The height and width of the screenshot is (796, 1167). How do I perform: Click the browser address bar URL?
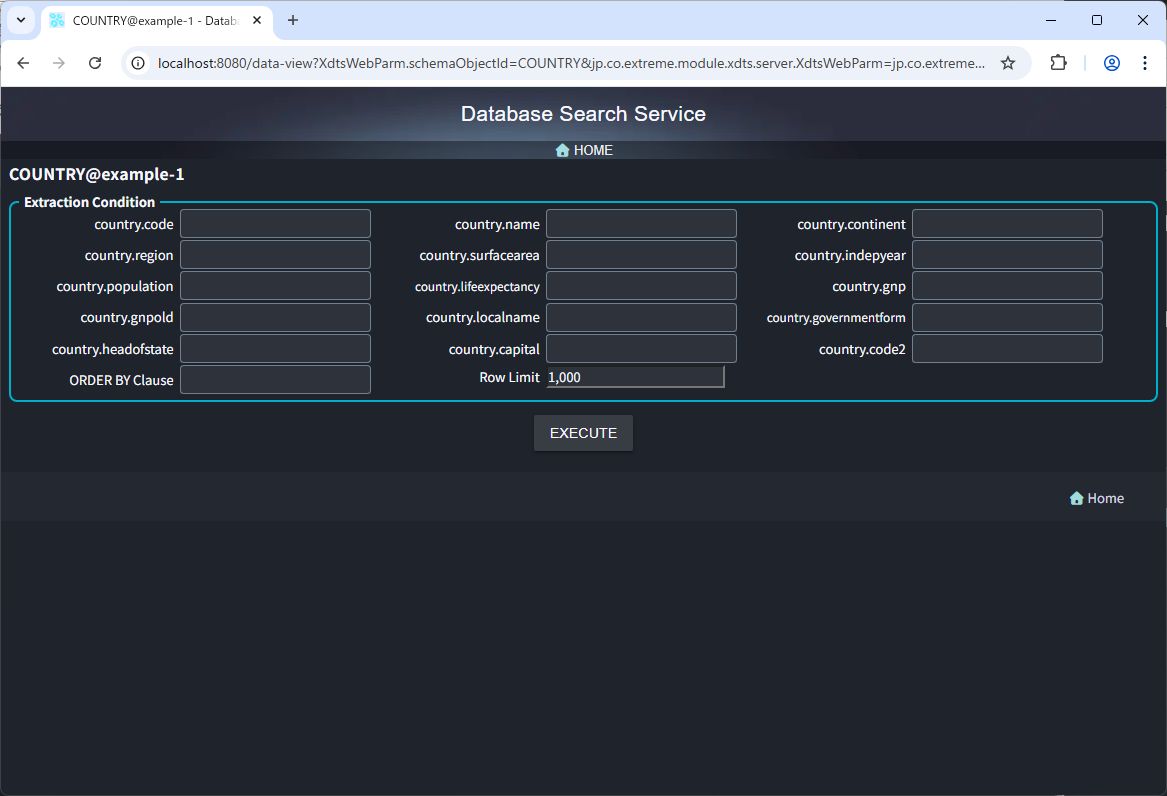(x=570, y=63)
